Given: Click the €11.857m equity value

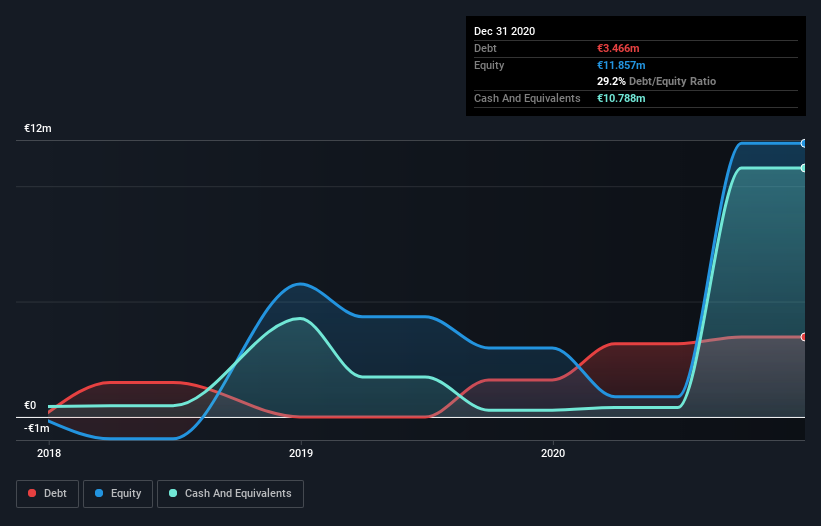Looking at the screenshot, I should coord(621,65).
